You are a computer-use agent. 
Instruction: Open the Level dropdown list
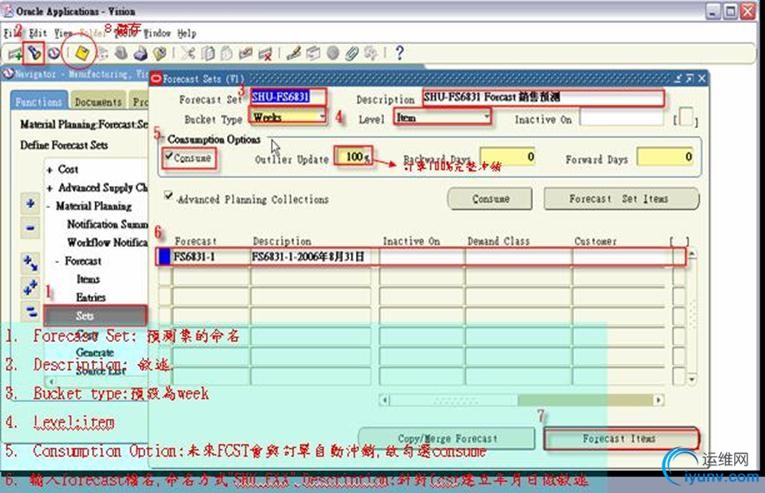coord(486,117)
